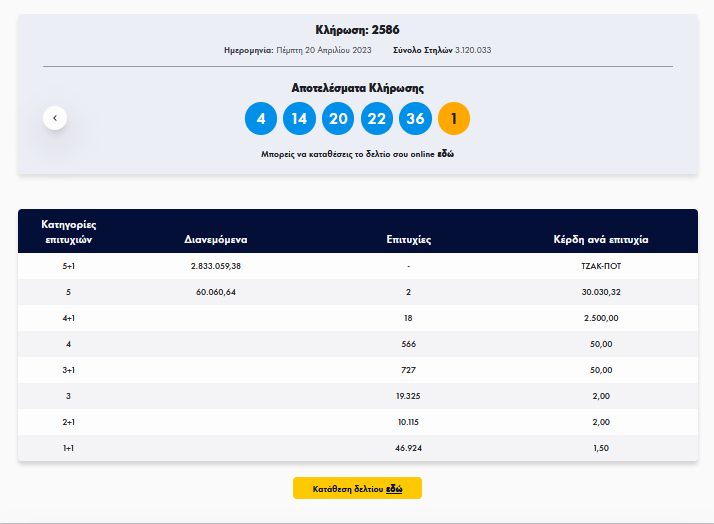Click the 46.924 winners count
The height and width of the screenshot is (524, 714).
pos(408,448)
